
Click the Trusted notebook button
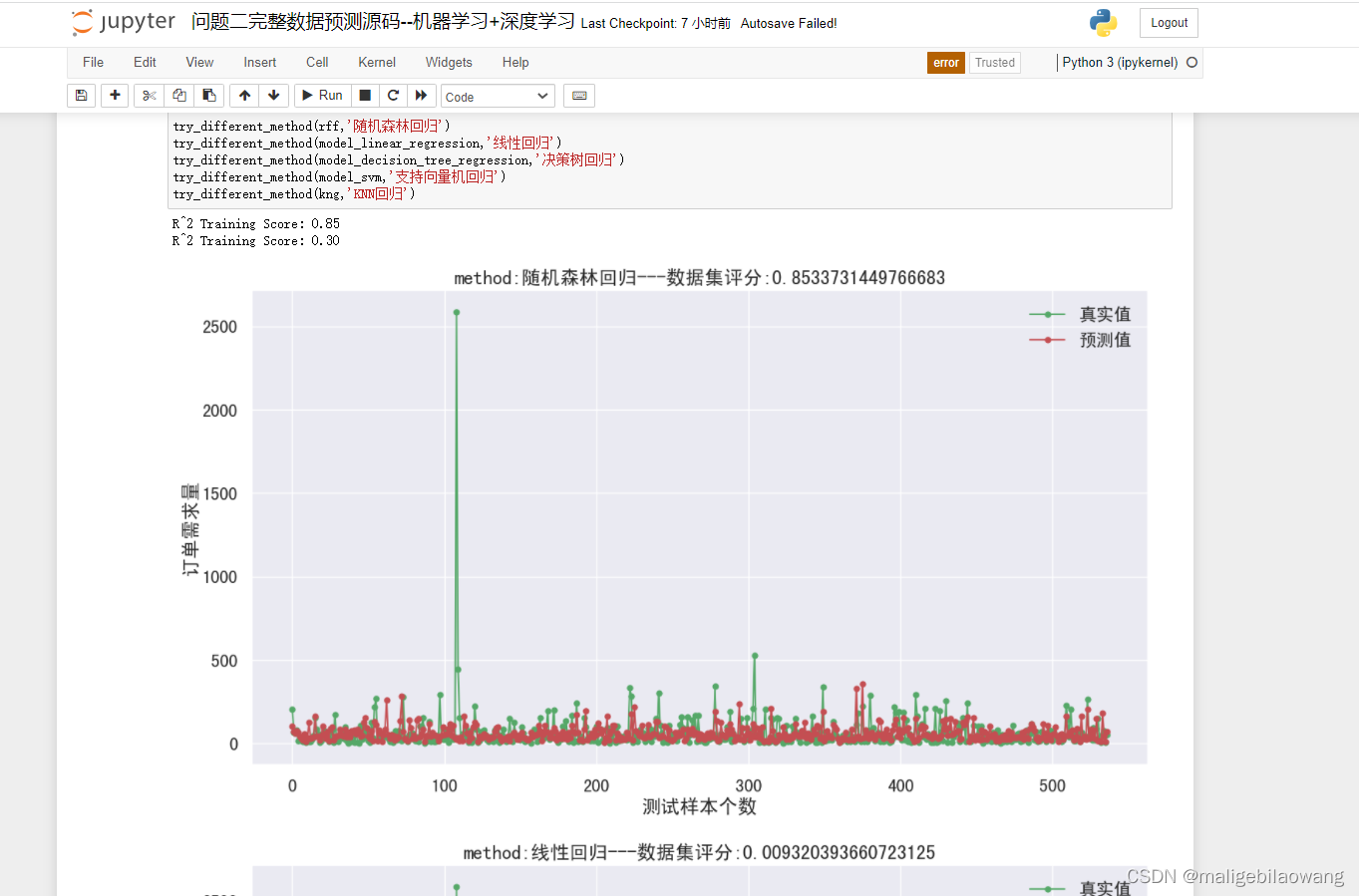click(995, 63)
